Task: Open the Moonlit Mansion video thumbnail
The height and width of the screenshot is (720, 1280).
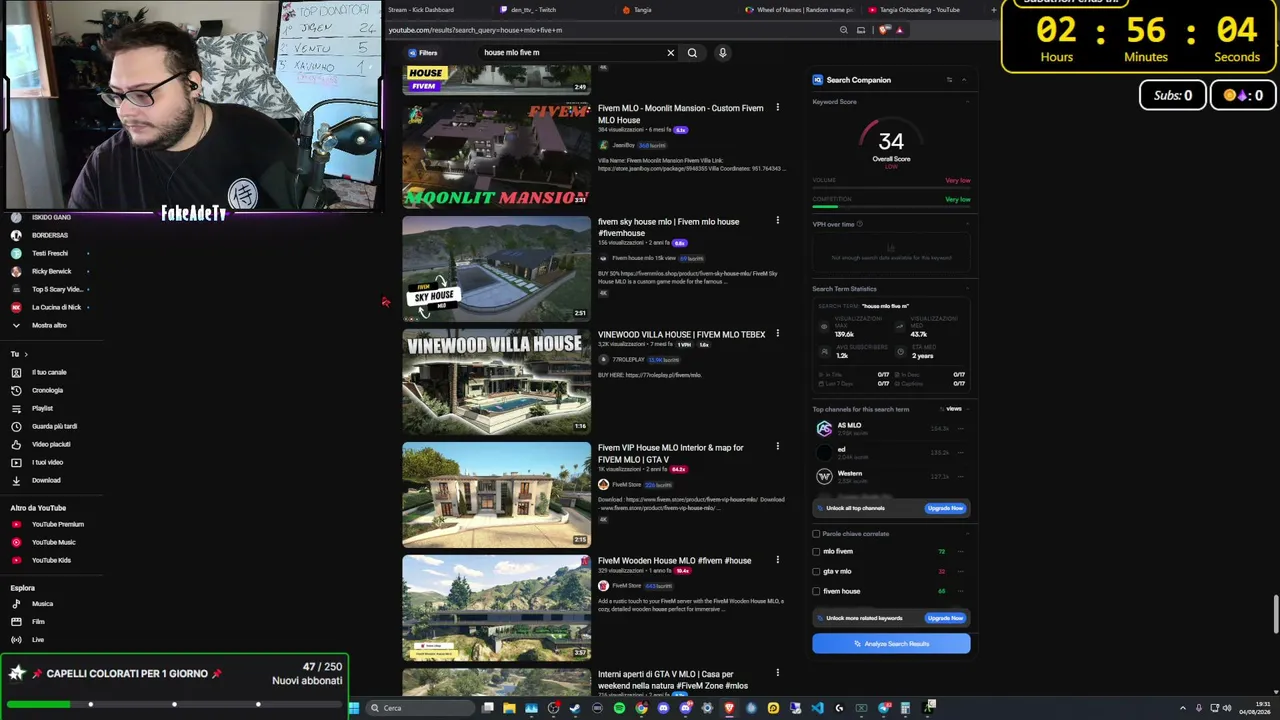Action: point(496,155)
